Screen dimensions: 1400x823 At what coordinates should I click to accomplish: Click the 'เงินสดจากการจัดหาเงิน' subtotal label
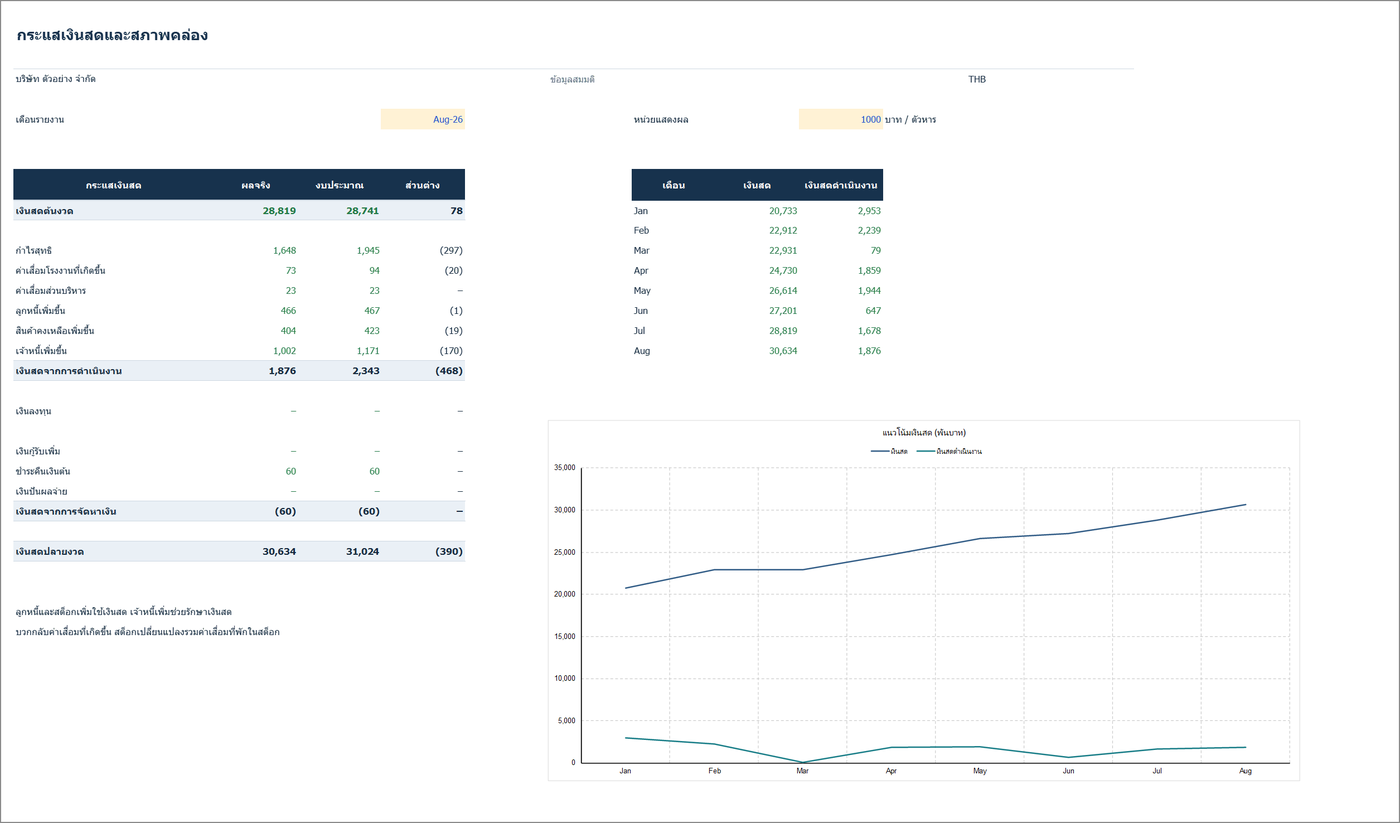pos(66,512)
